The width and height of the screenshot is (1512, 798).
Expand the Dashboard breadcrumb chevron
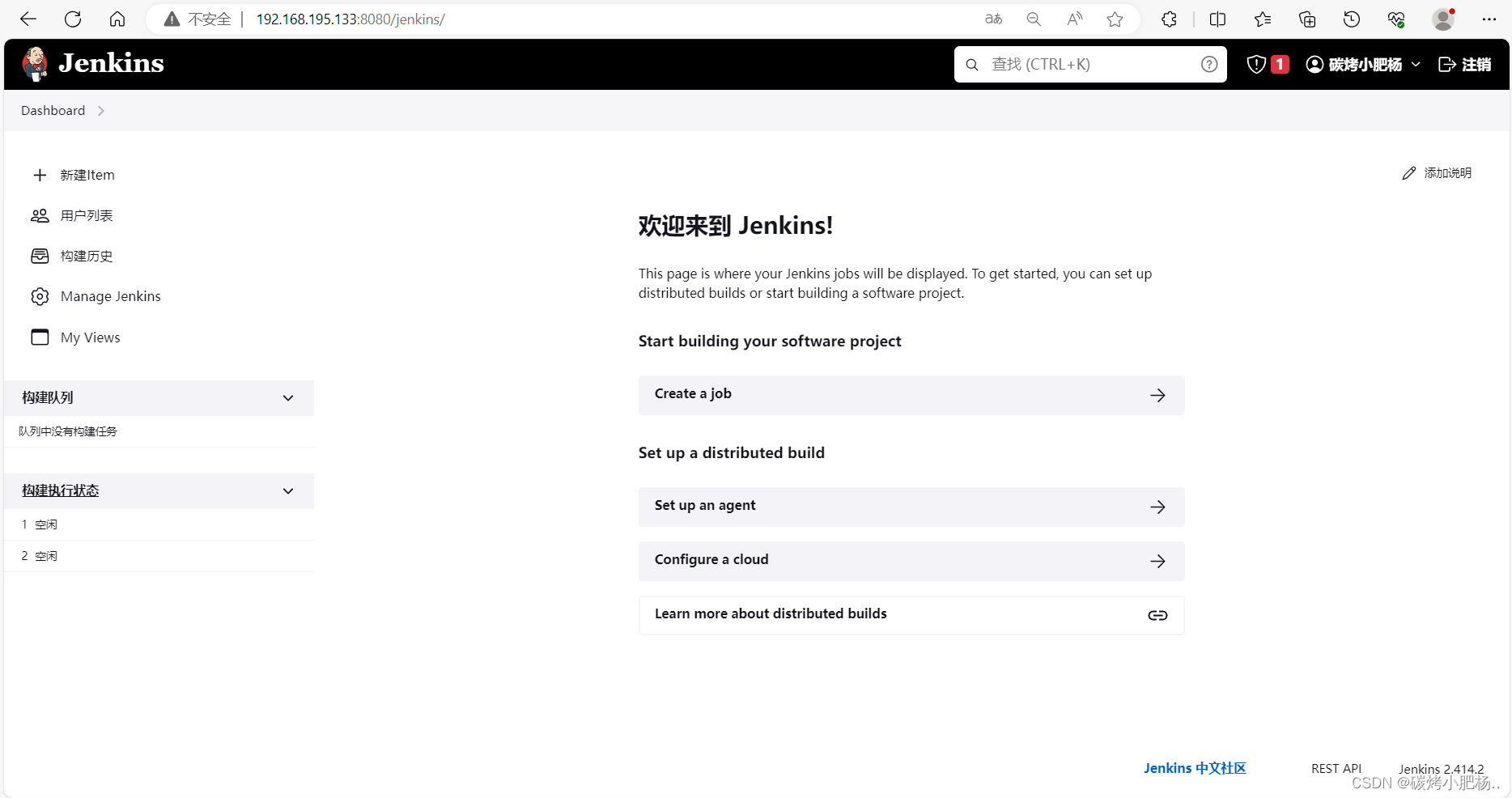[101, 111]
